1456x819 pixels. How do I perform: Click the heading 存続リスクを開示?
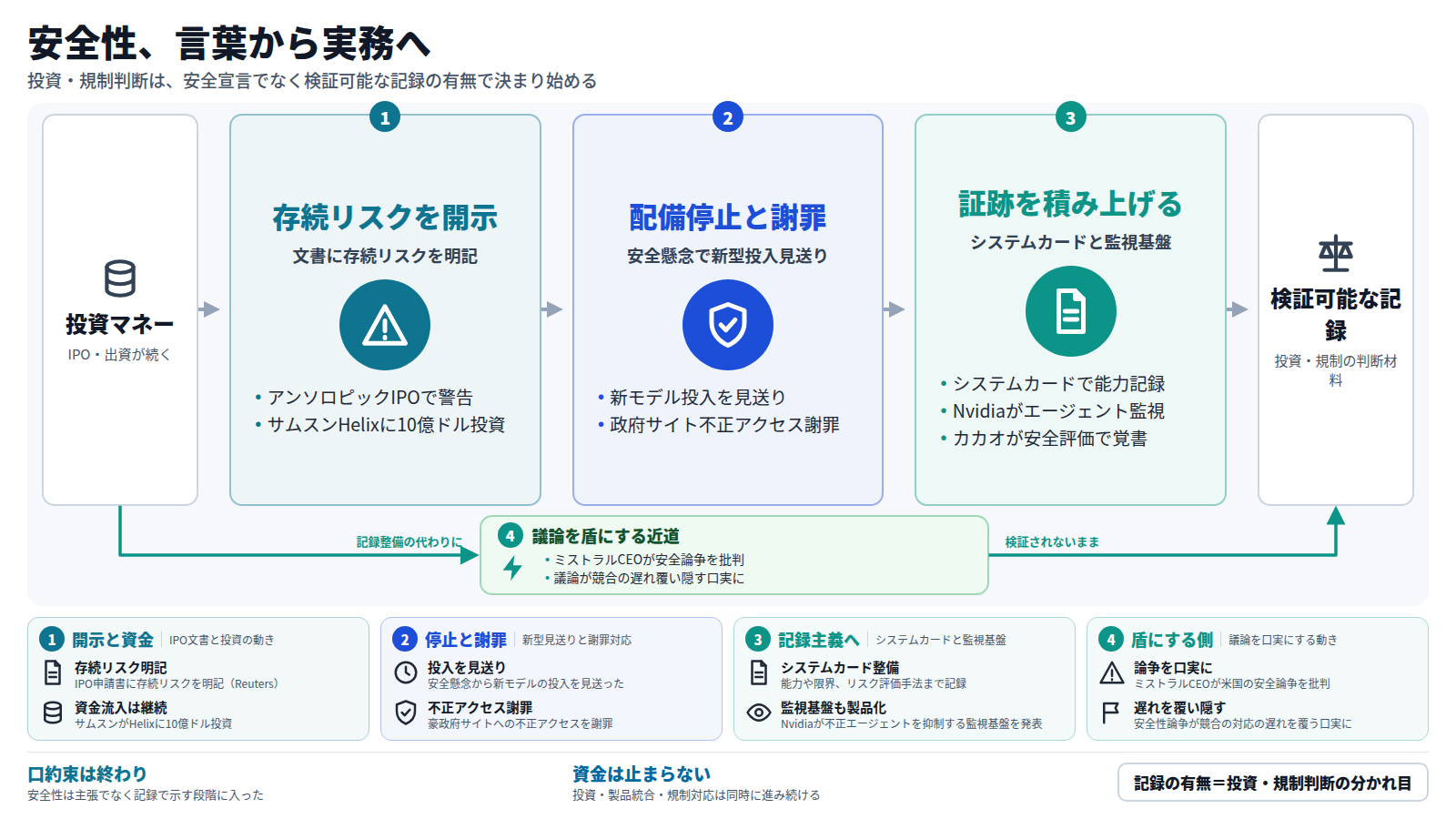(x=385, y=217)
